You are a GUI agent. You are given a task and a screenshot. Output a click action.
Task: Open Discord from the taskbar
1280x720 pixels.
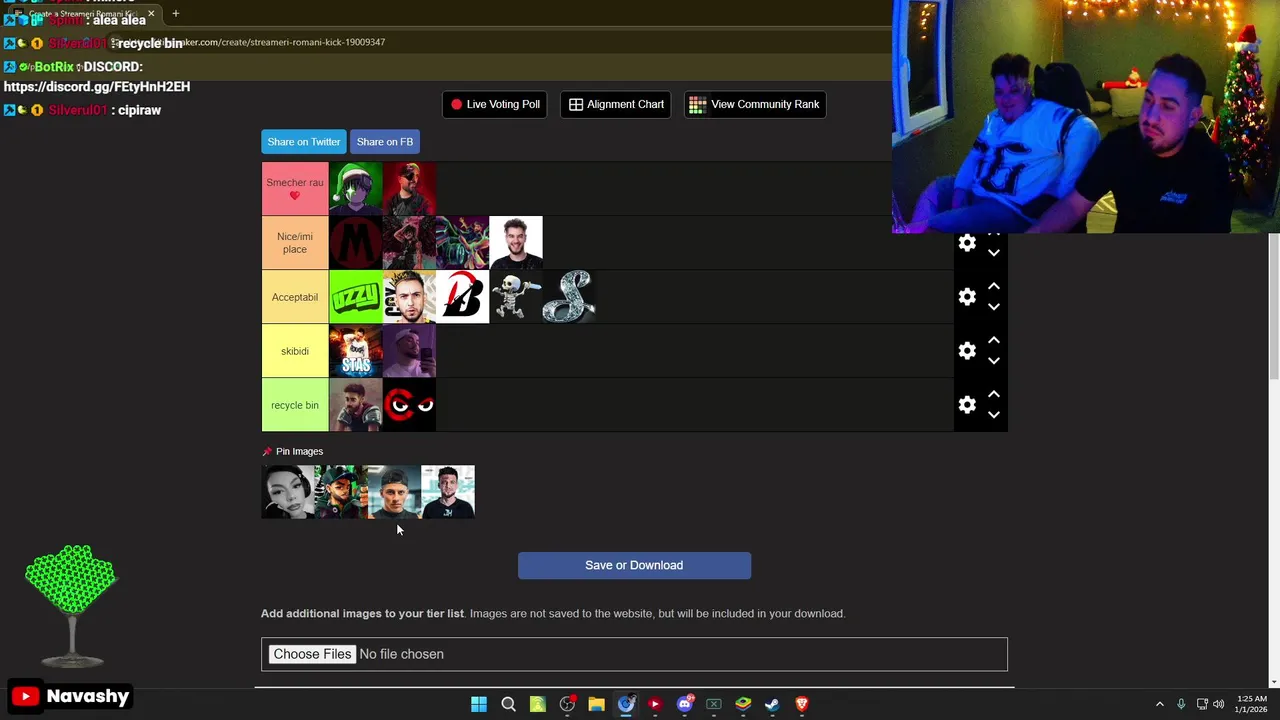pyautogui.click(x=684, y=704)
